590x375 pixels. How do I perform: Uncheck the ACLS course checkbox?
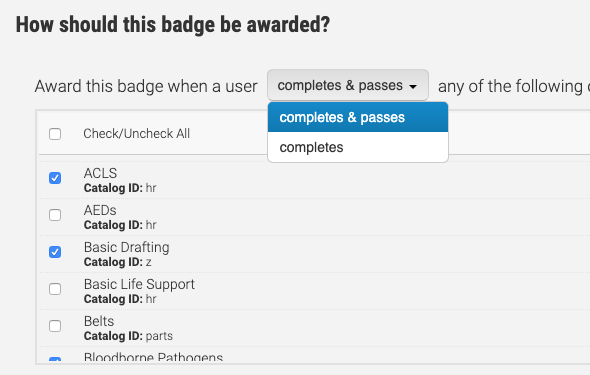click(x=55, y=178)
